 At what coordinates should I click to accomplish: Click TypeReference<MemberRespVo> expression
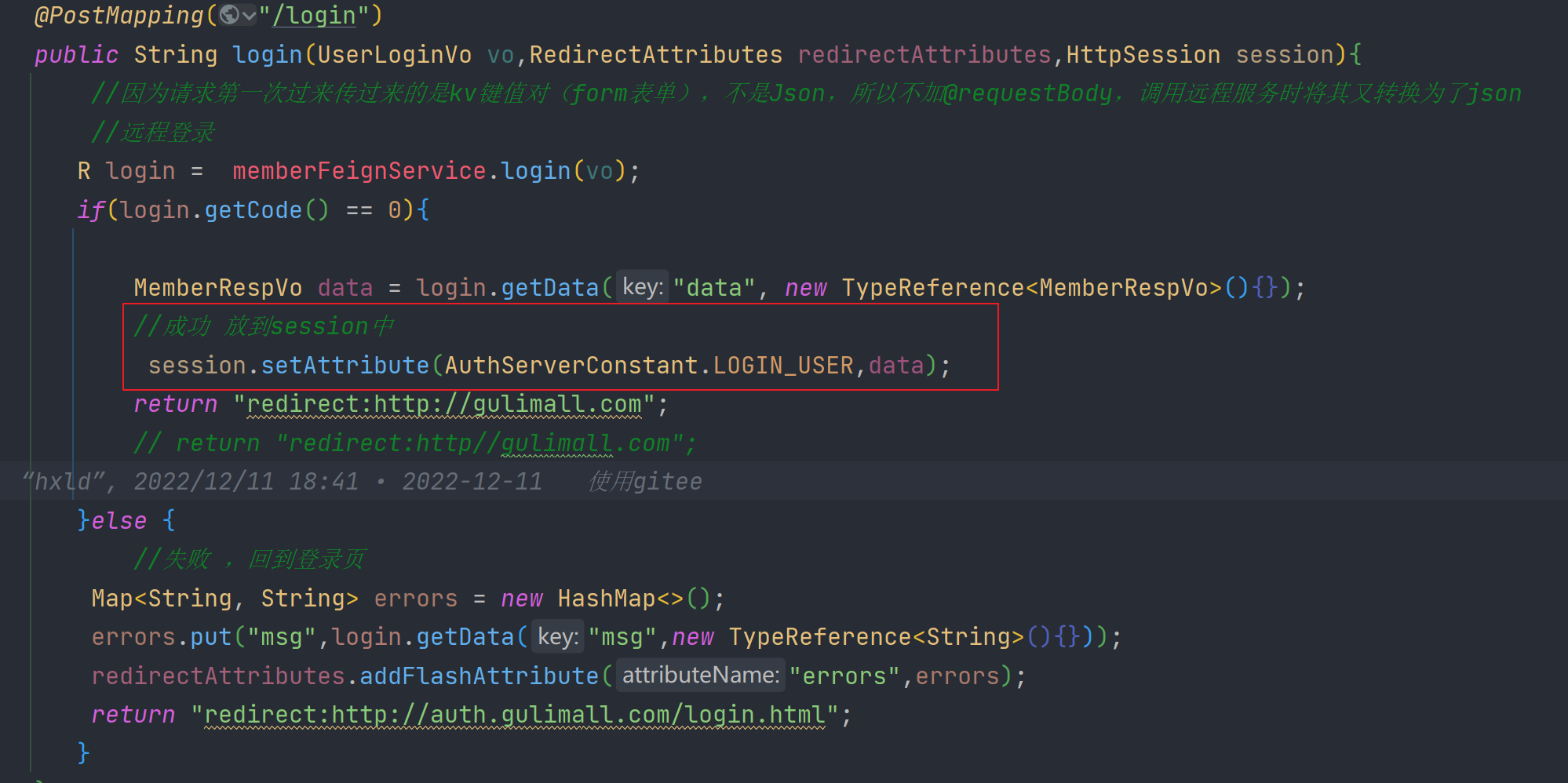pyautogui.click(x=1031, y=287)
